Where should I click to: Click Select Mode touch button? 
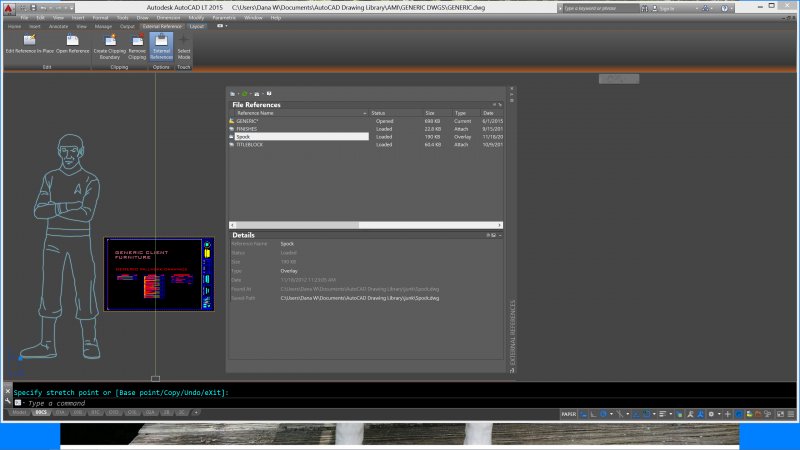click(x=184, y=47)
